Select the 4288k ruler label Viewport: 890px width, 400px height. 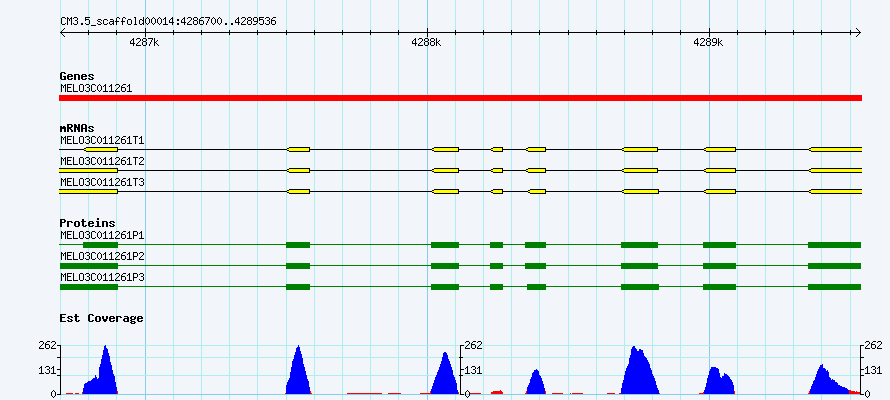426,43
